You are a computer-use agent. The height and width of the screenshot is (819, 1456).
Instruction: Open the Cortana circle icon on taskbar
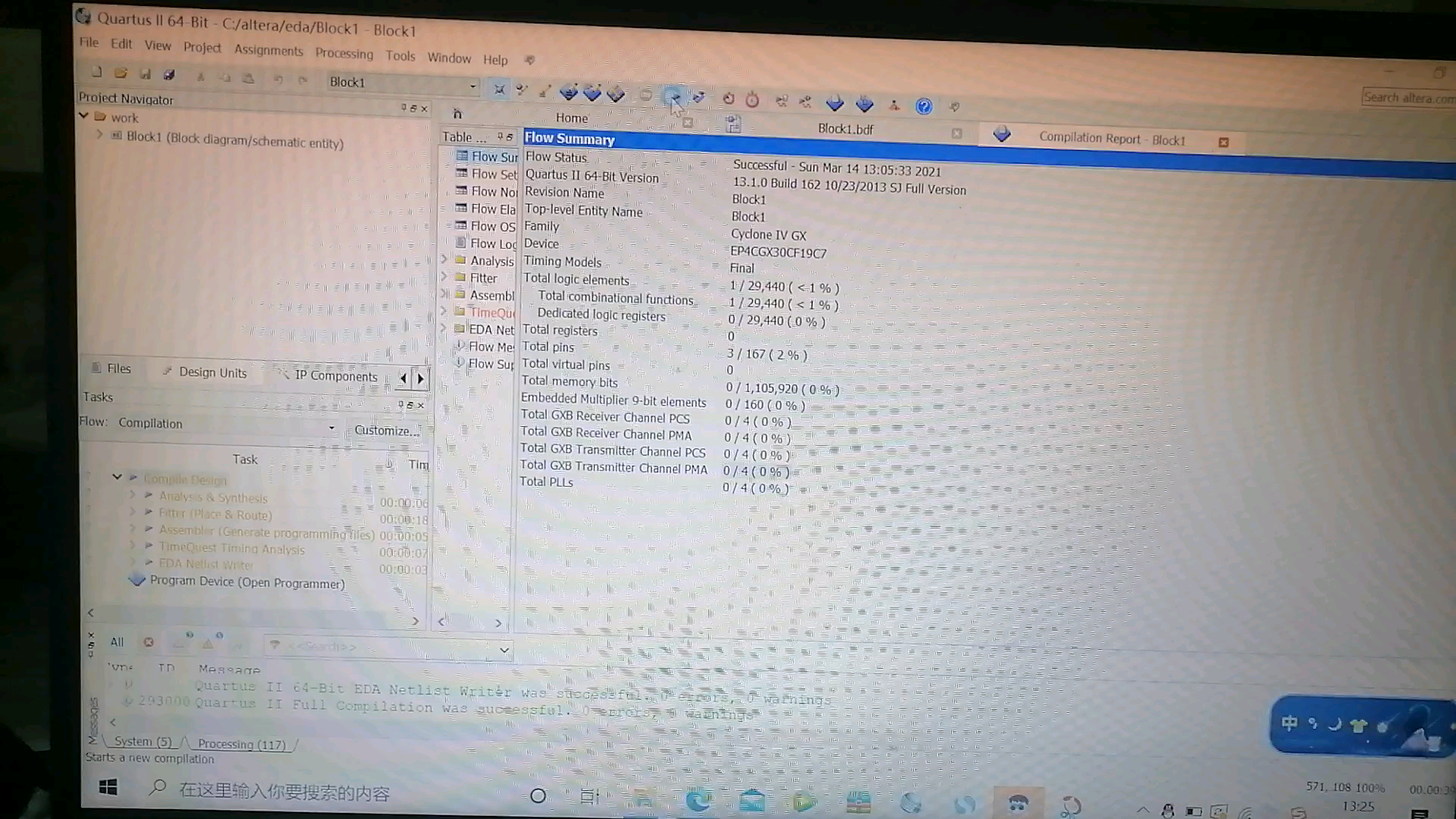[538, 795]
